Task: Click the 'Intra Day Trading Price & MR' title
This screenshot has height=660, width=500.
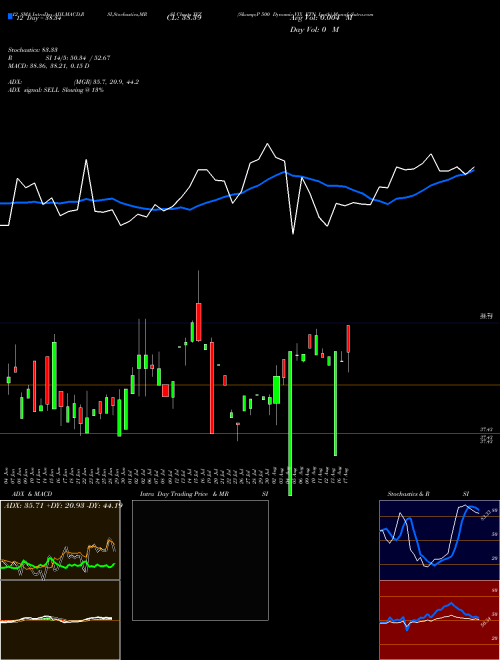Action: click(x=185, y=494)
